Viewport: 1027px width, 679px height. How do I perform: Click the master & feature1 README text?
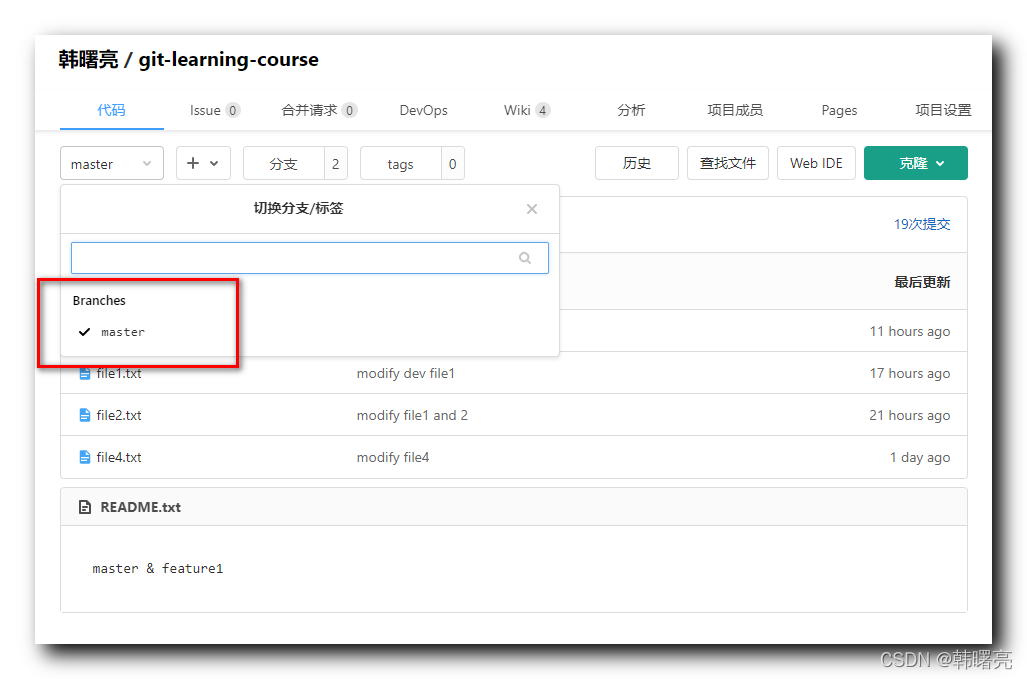pos(157,568)
